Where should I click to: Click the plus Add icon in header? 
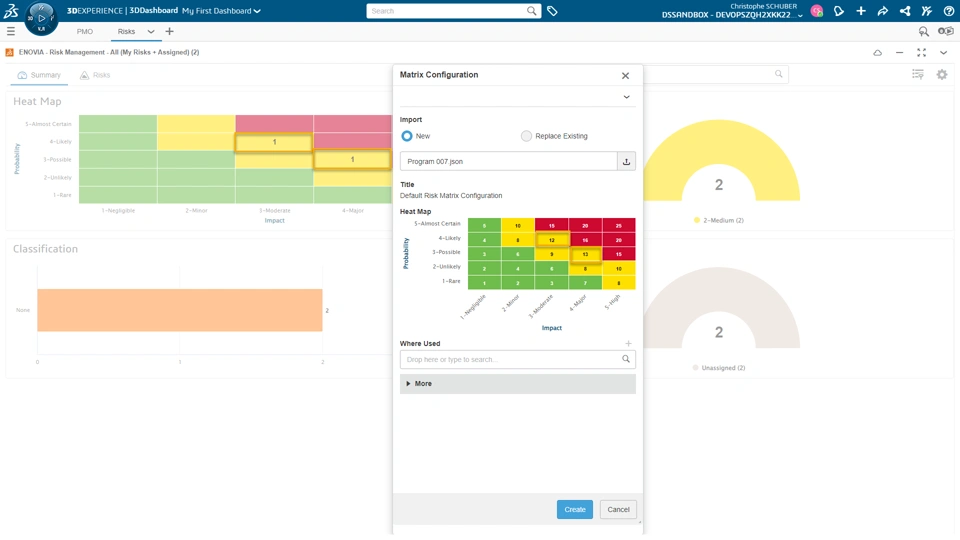(x=861, y=11)
